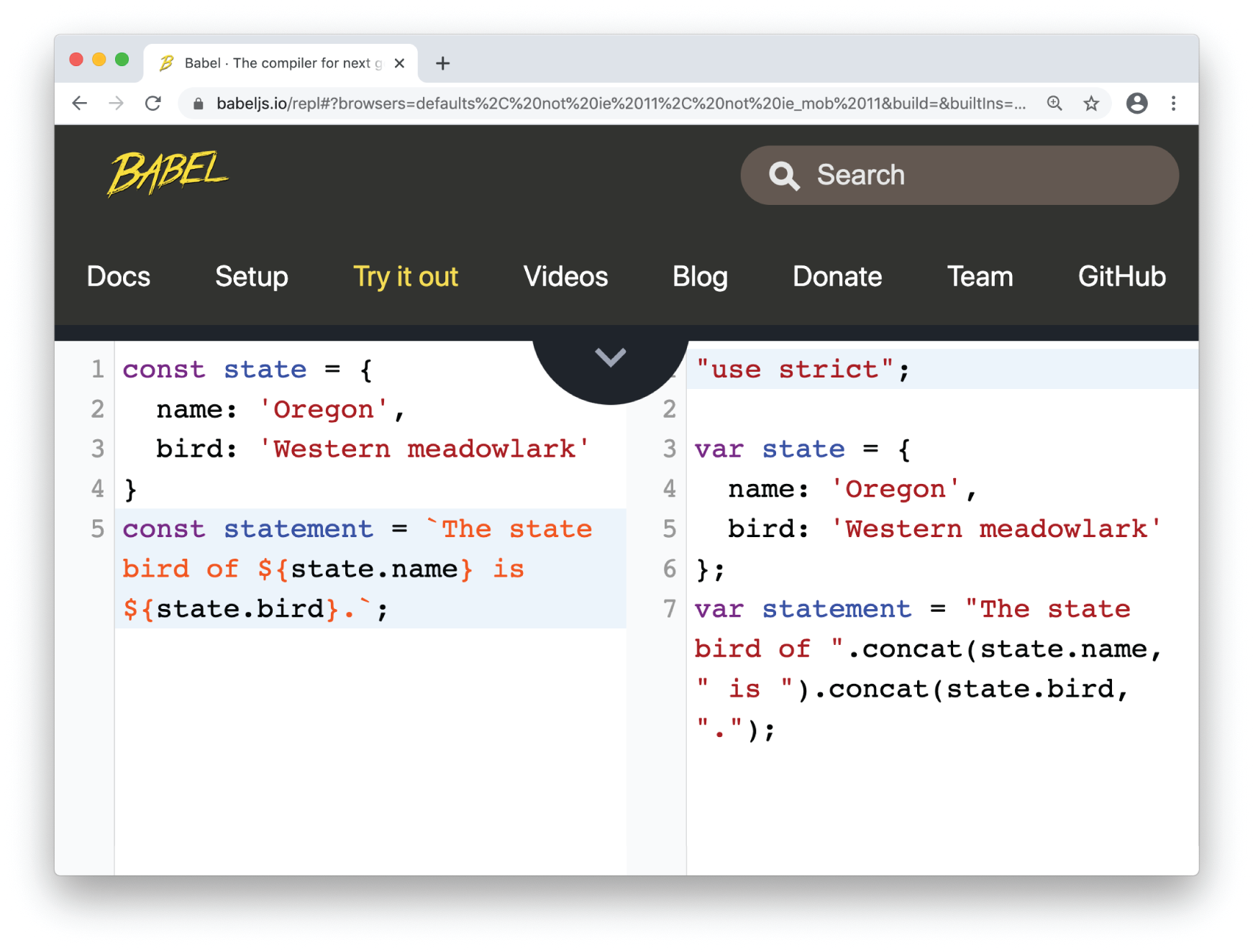Open the GitHub link
Viewport: 1253px width, 952px height.
1121,277
